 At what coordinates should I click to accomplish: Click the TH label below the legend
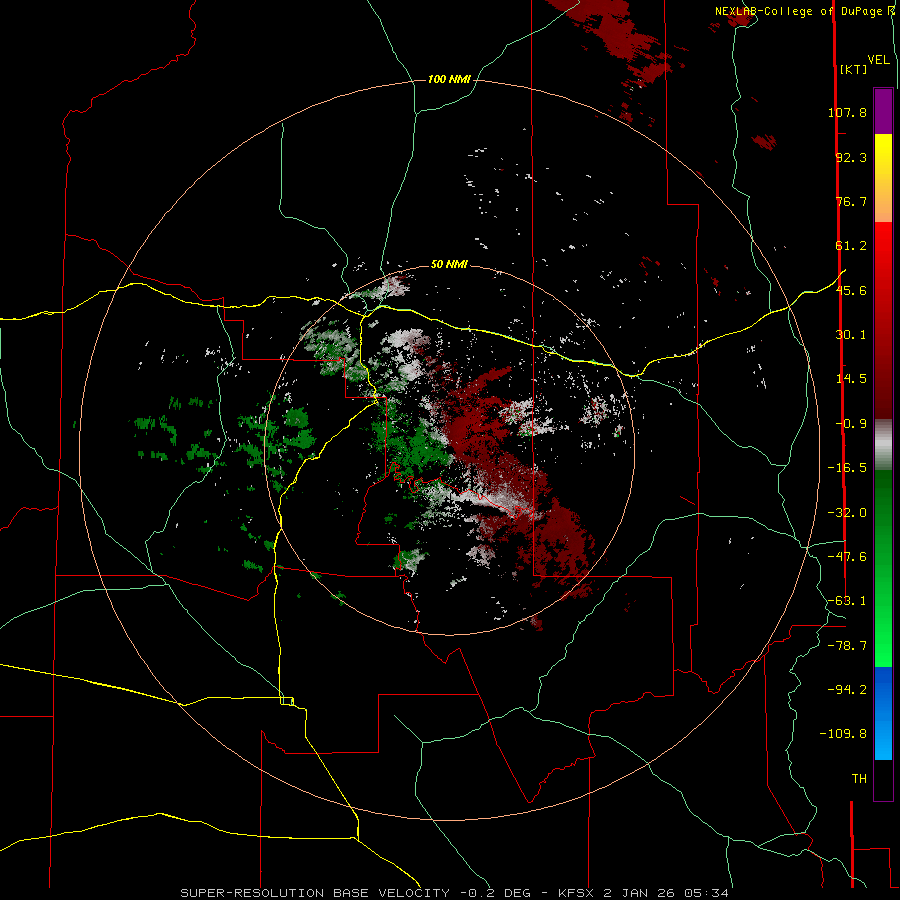point(859,779)
